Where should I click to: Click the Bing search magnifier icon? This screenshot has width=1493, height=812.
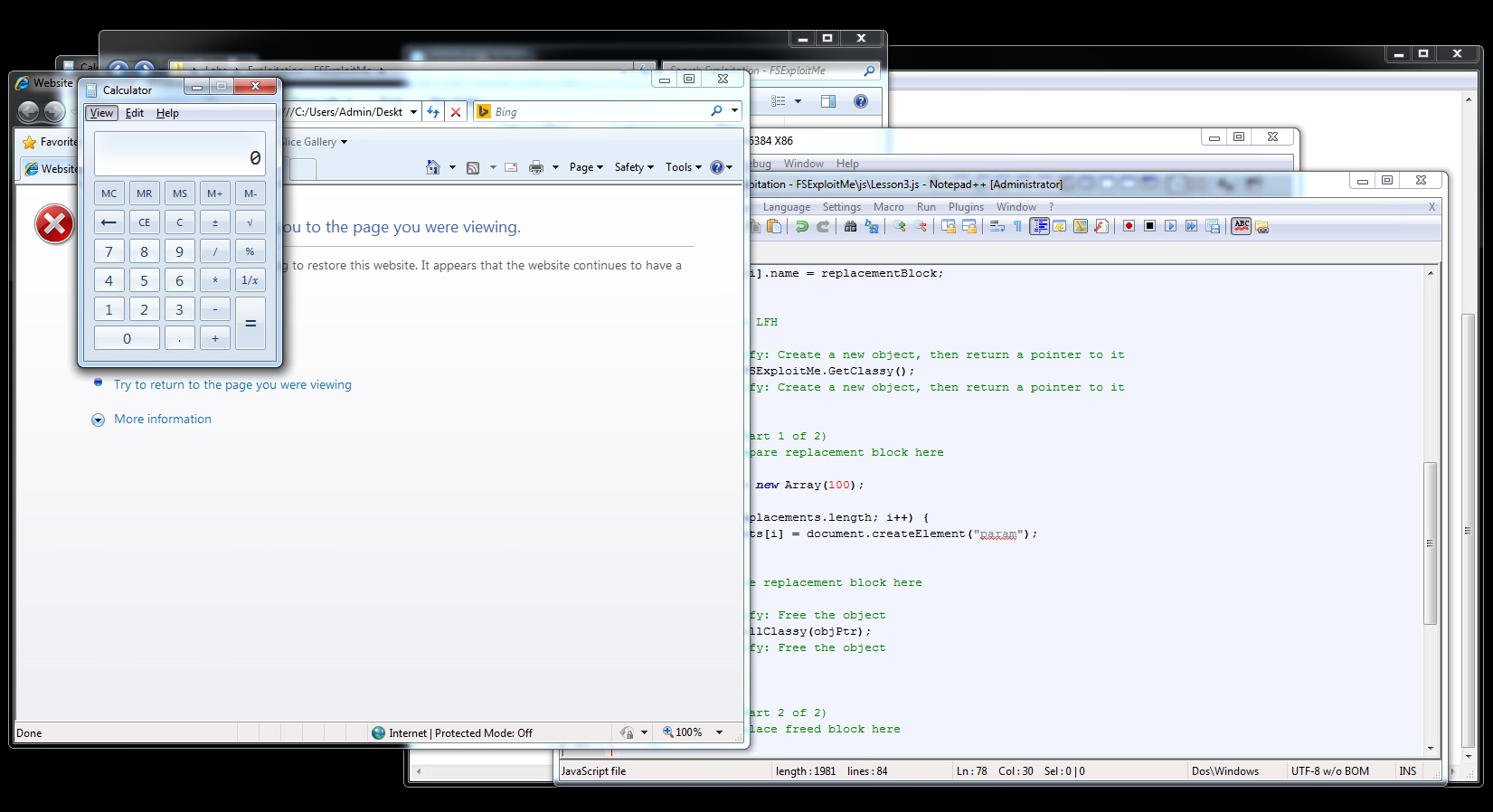click(x=716, y=111)
